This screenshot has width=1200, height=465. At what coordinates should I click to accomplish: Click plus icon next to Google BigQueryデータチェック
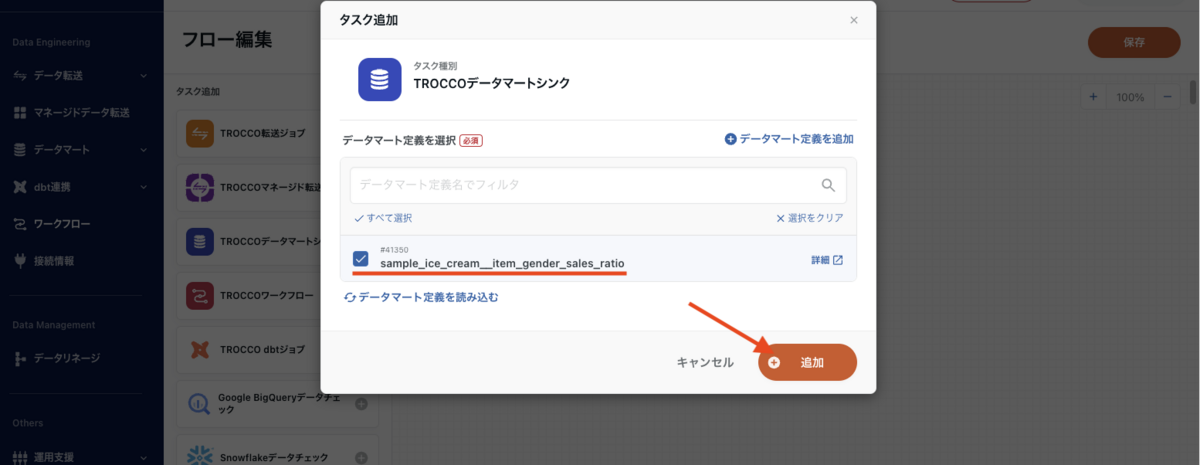click(361, 404)
